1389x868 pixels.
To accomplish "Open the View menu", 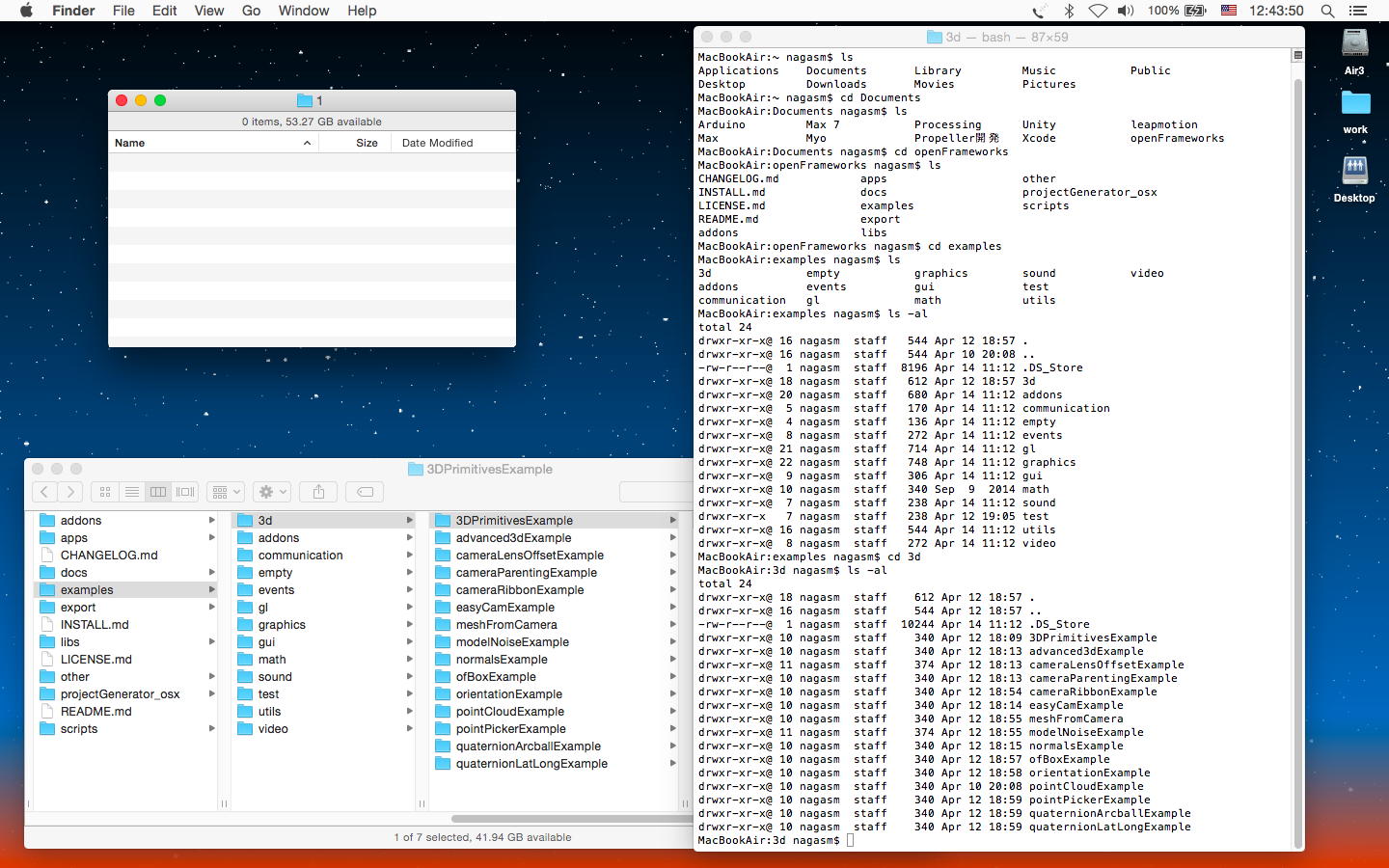I will coord(208,11).
